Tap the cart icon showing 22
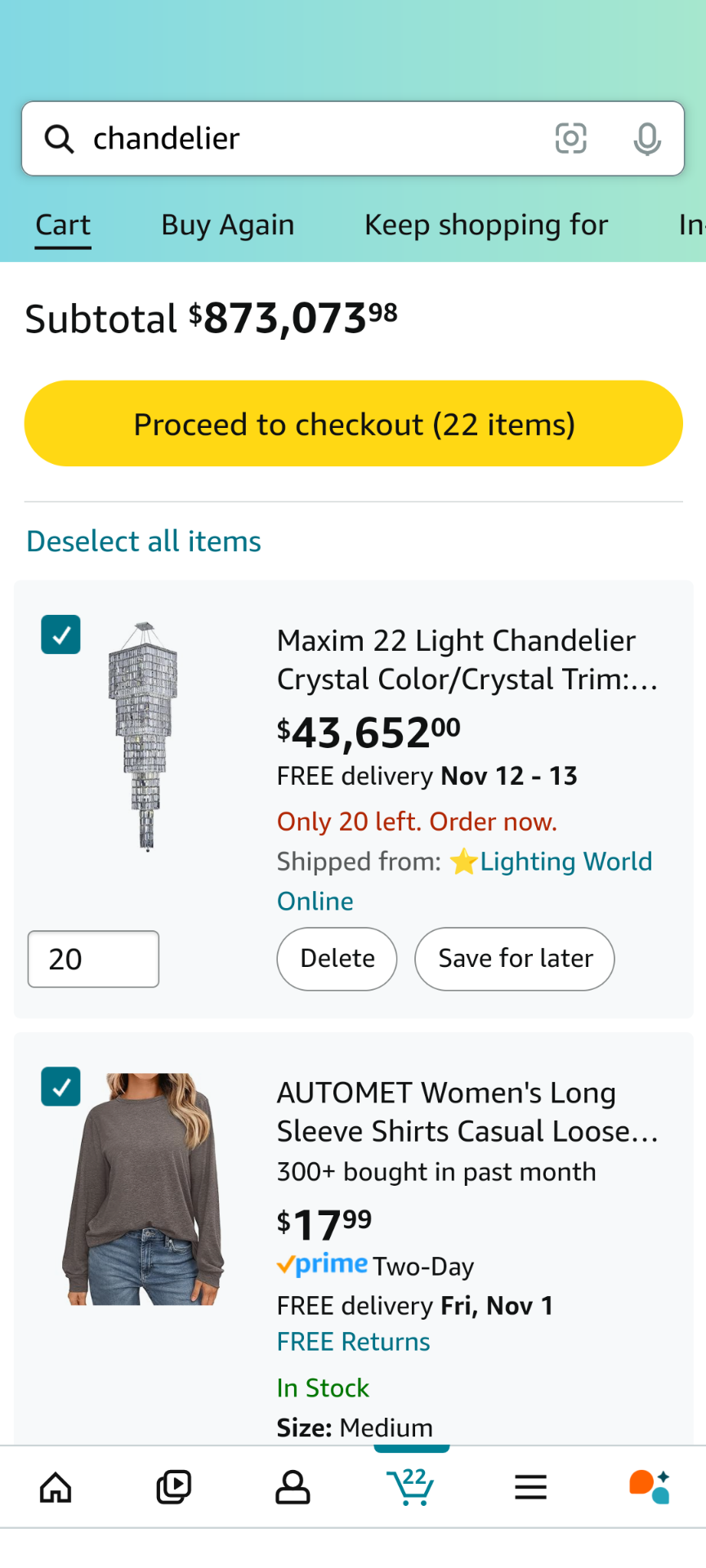The width and height of the screenshot is (706, 1568). coord(411,1487)
